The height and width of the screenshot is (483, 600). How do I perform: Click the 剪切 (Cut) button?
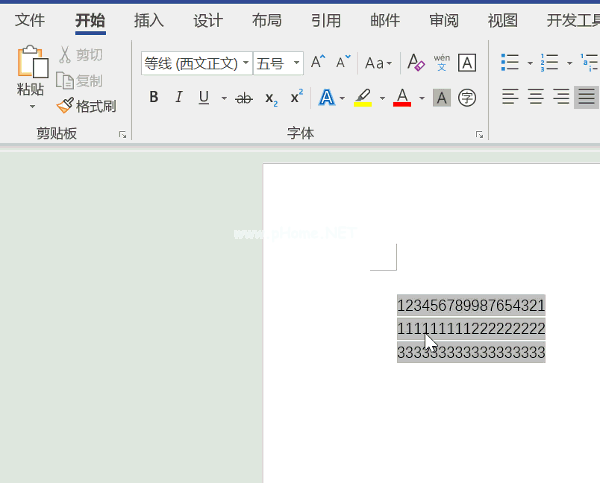pyautogui.click(x=80, y=55)
